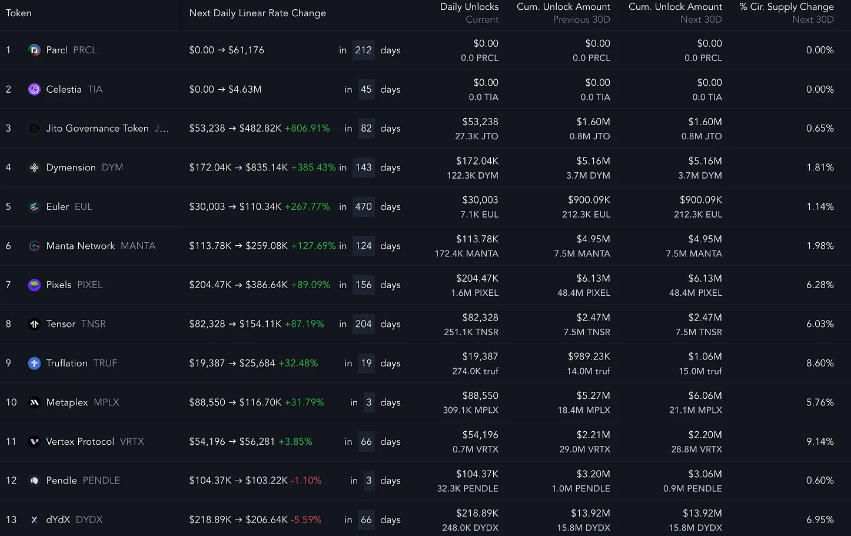Image resolution: width=851 pixels, height=536 pixels.
Task: Click the -1.10% change for Pendle
Action: point(306,481)
